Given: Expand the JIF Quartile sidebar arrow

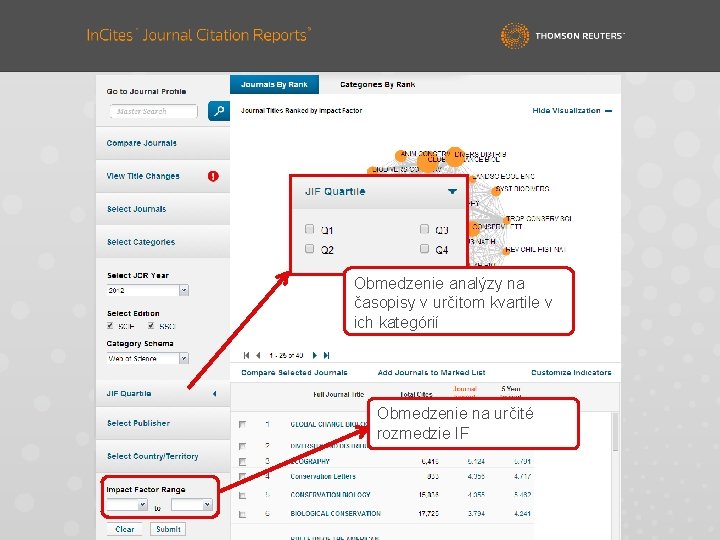Looking at the screenshot, I should pos(214,394).
